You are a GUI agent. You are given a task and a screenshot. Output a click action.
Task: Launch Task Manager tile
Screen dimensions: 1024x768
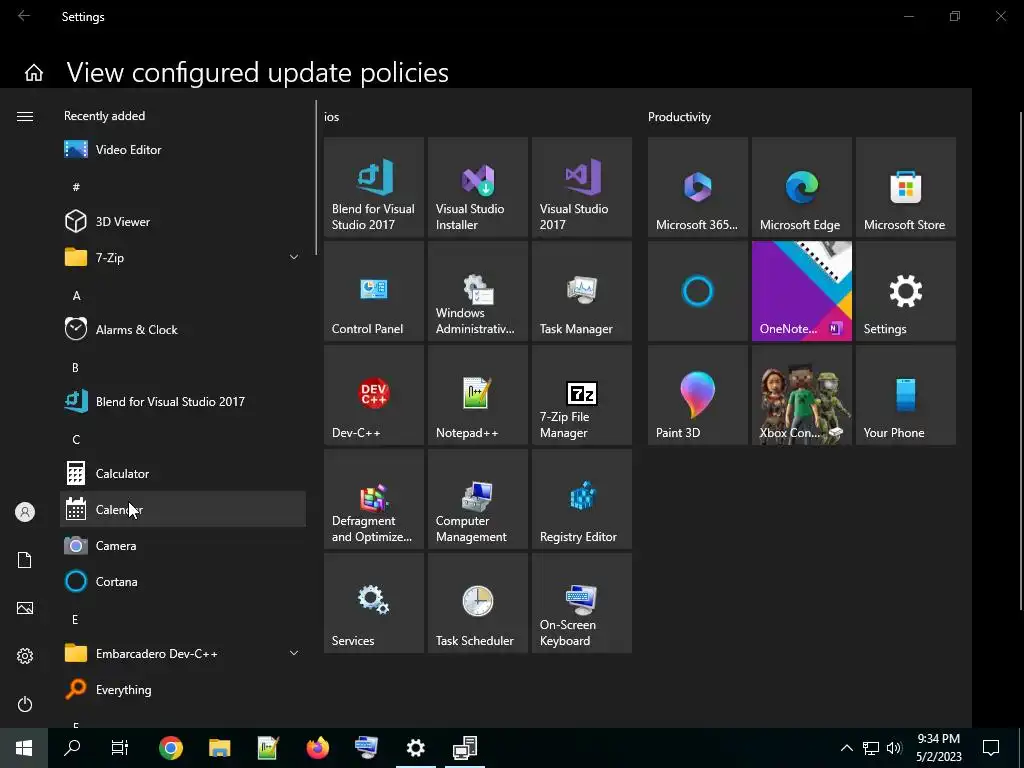(x=582, y=291)
